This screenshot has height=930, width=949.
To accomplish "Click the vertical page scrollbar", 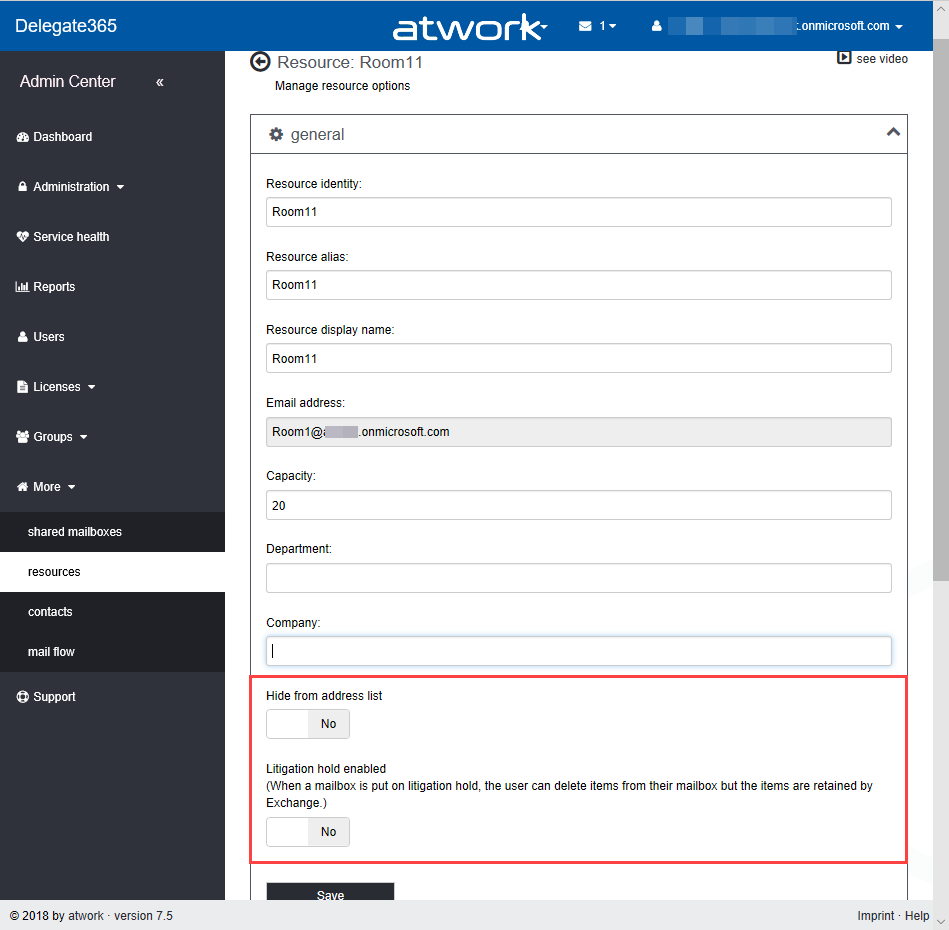I will tap(940, 300).
